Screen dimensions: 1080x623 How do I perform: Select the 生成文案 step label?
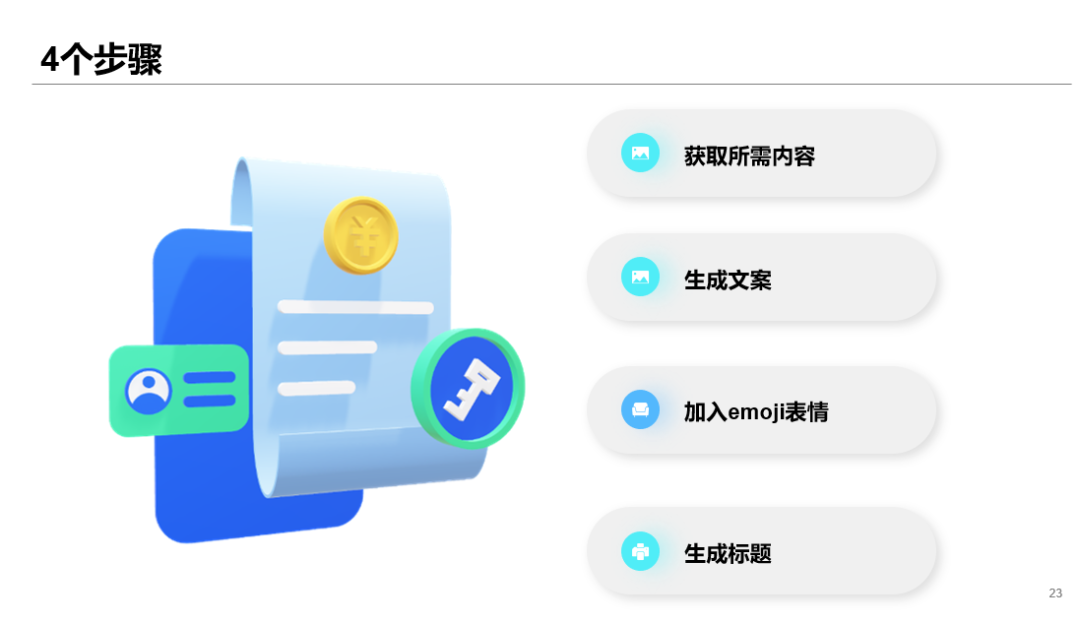click(727, 280)
